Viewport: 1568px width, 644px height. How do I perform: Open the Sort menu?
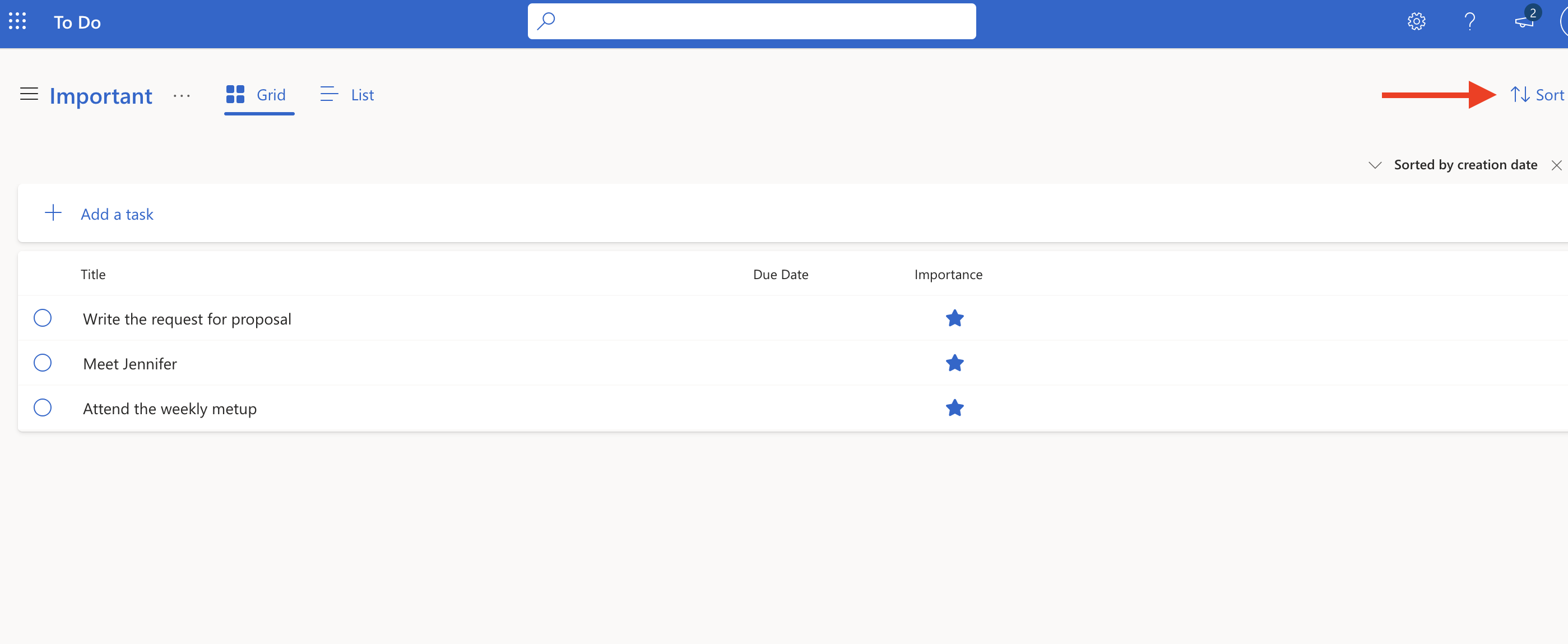1537,95
